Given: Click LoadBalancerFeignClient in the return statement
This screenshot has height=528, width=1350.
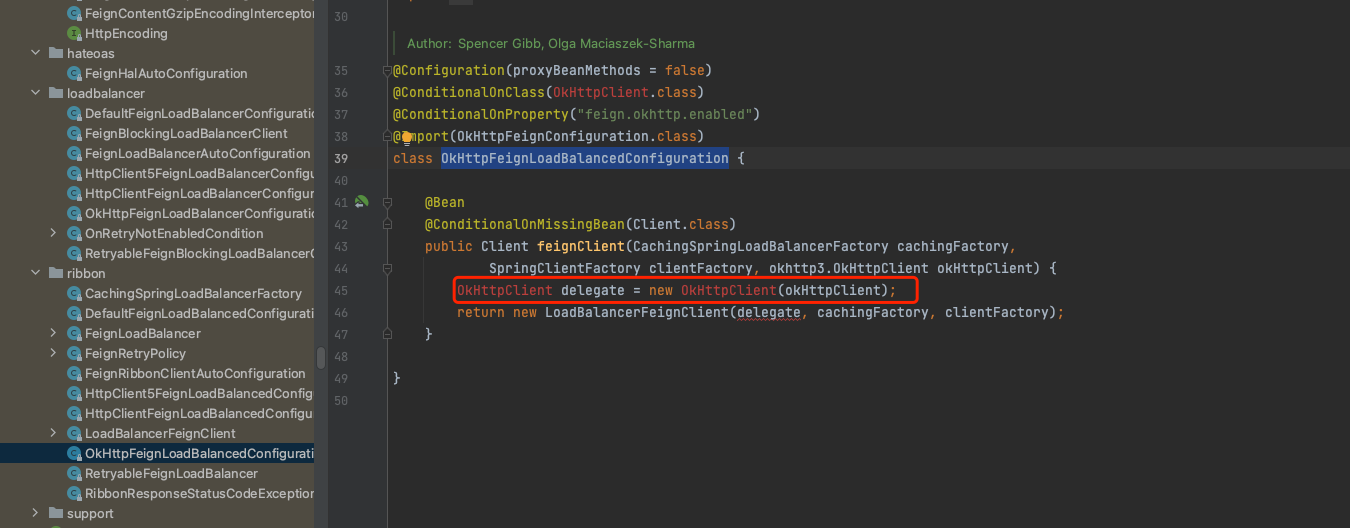Looking at the screenshot, I should pos(637,312).
